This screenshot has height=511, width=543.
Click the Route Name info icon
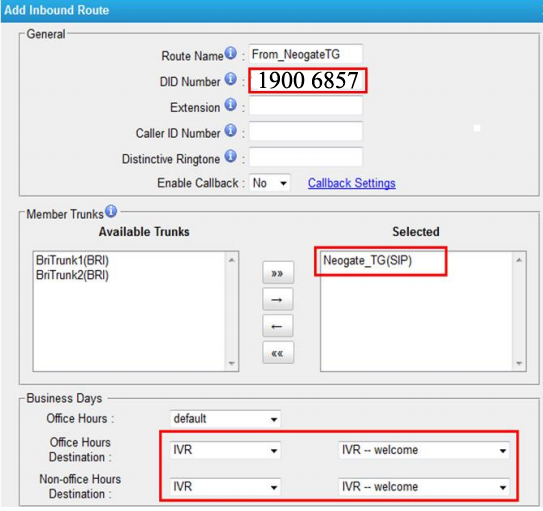pyautogui.click(x=231, y=53)
